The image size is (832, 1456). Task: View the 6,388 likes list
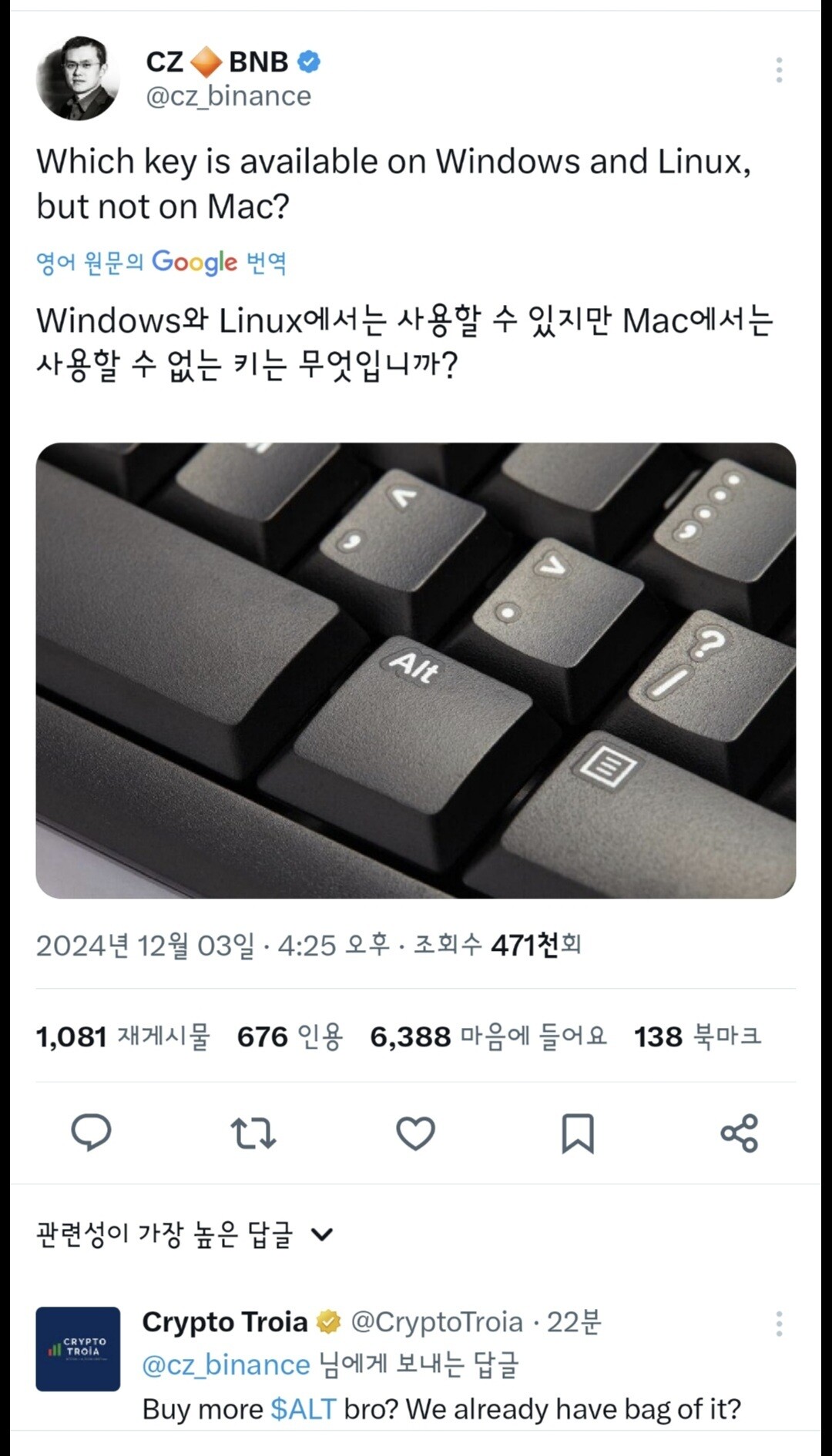click(x=488, y=1036)
